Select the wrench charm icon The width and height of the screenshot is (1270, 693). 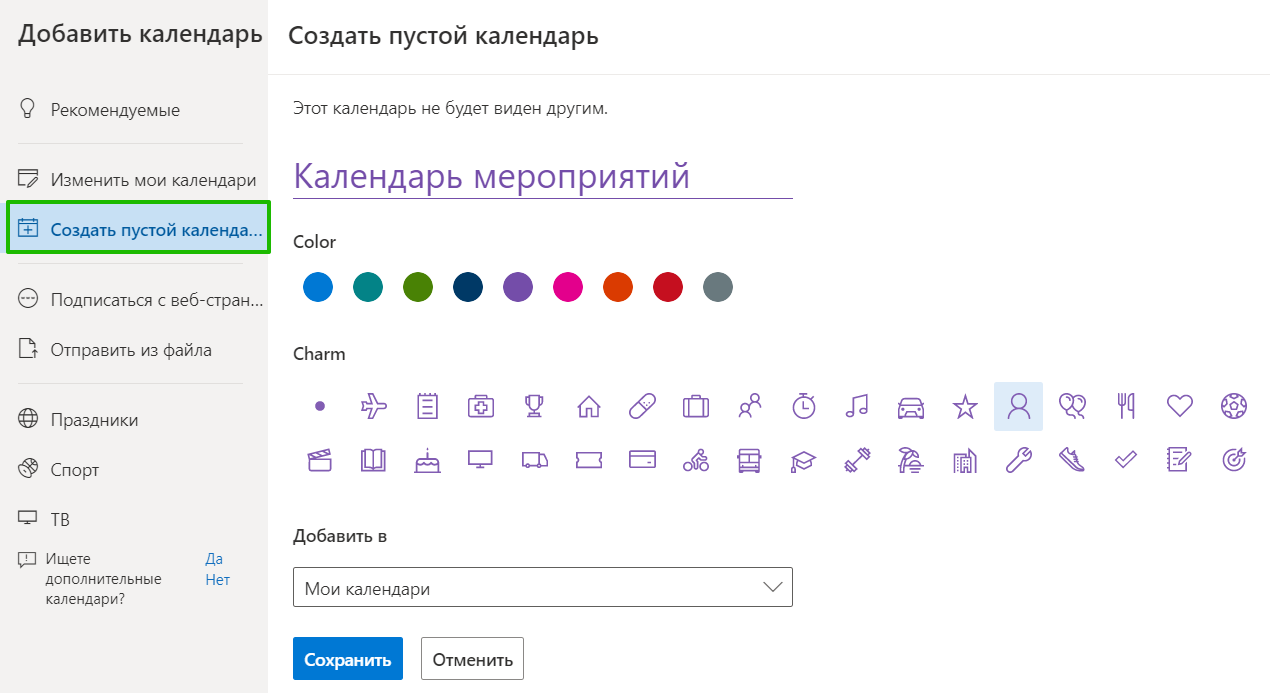1018,460
